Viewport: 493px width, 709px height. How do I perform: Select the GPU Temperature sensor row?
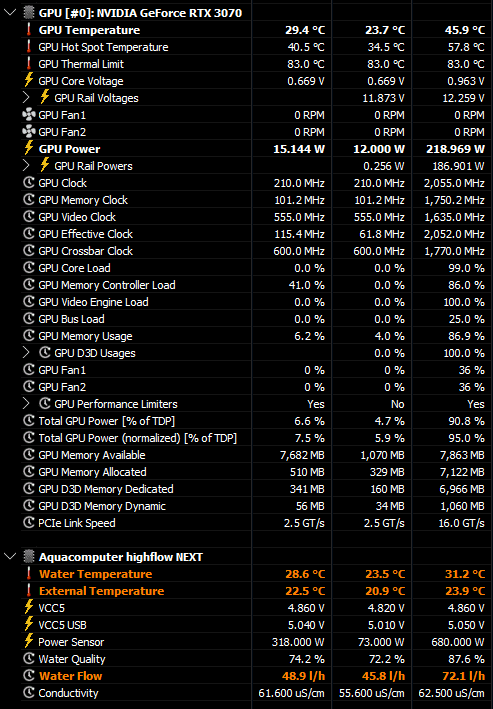[256, 30]
